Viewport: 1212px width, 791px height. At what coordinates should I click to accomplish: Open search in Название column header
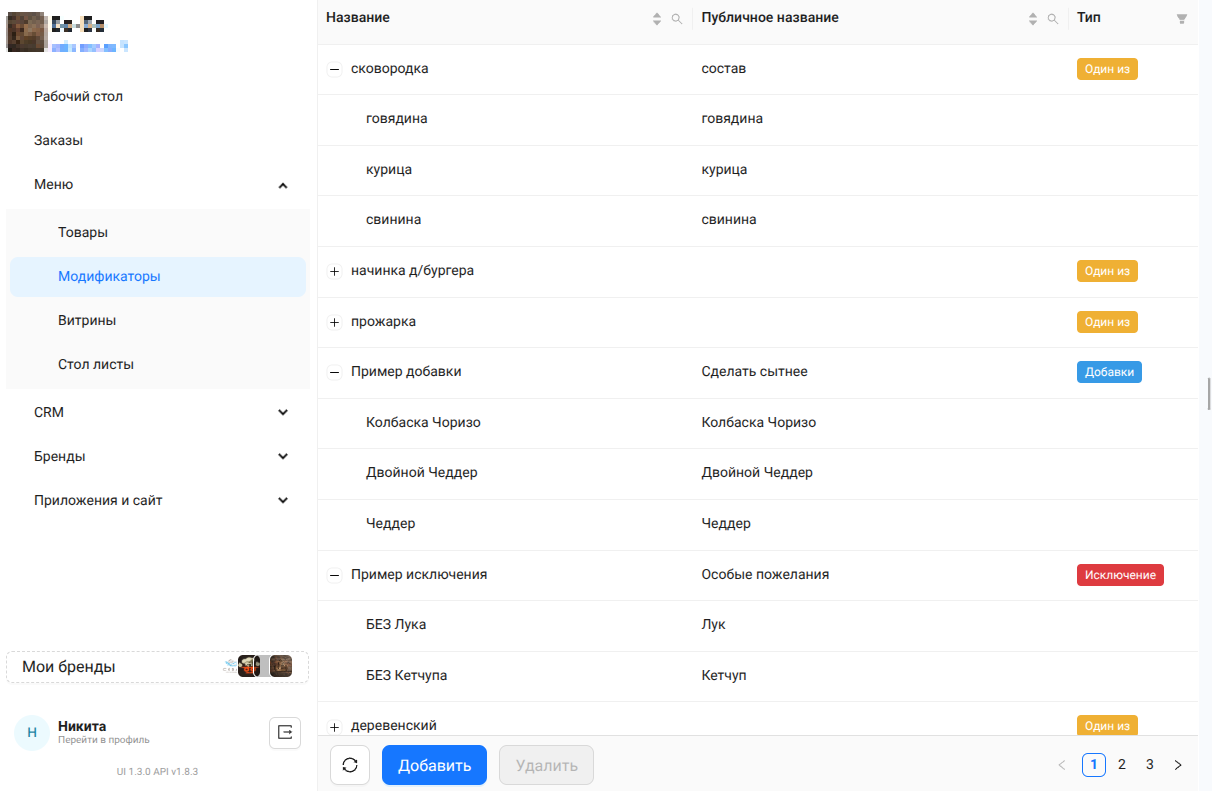coord(677,19)
